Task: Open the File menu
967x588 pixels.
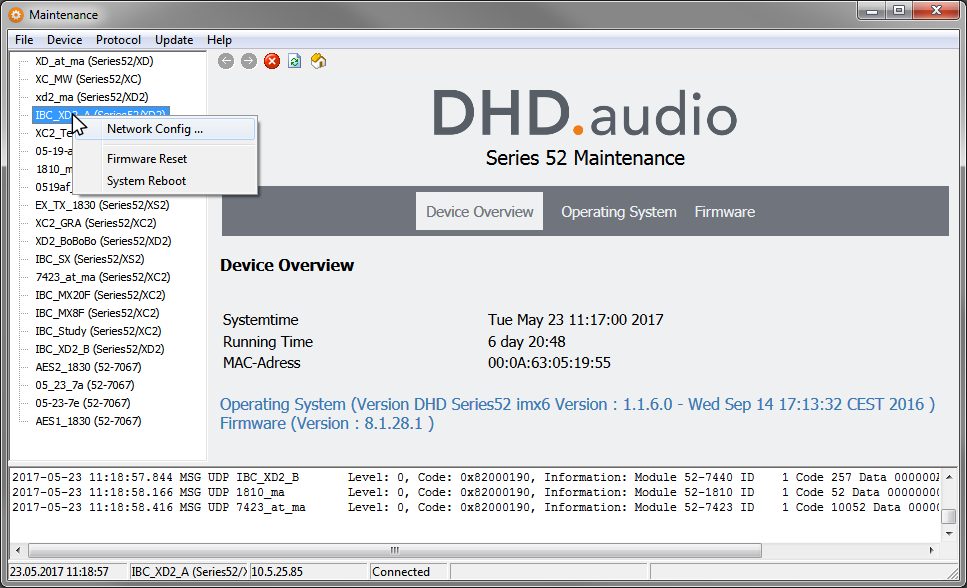Action: (24, 40)
